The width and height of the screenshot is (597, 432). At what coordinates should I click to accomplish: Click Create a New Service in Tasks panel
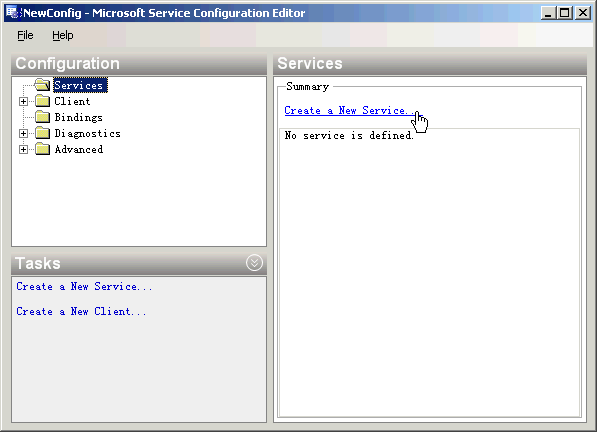[84, 286]
